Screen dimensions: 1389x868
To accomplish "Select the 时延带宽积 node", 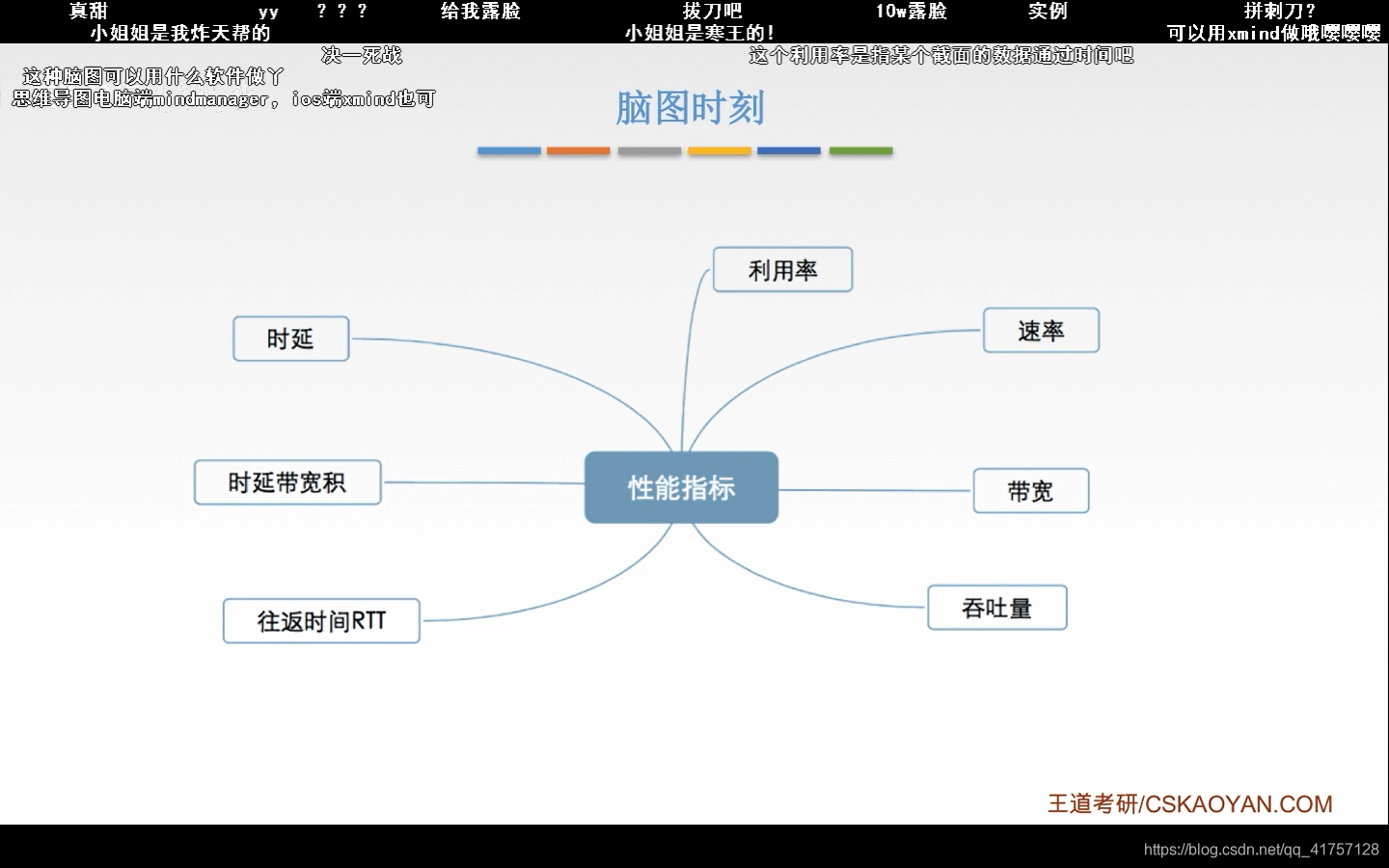I will click(287, 482).
